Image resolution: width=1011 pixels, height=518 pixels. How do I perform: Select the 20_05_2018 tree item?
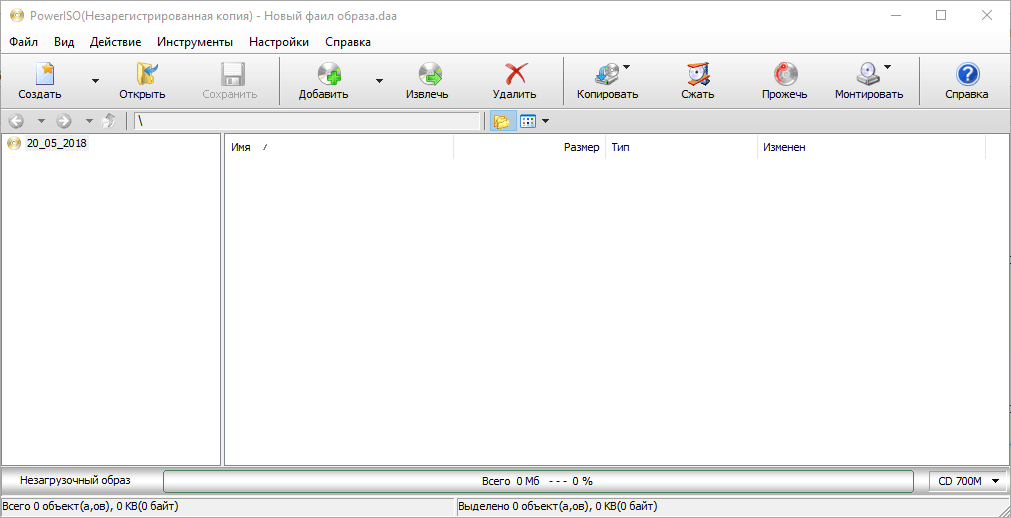tap(57, 143)
